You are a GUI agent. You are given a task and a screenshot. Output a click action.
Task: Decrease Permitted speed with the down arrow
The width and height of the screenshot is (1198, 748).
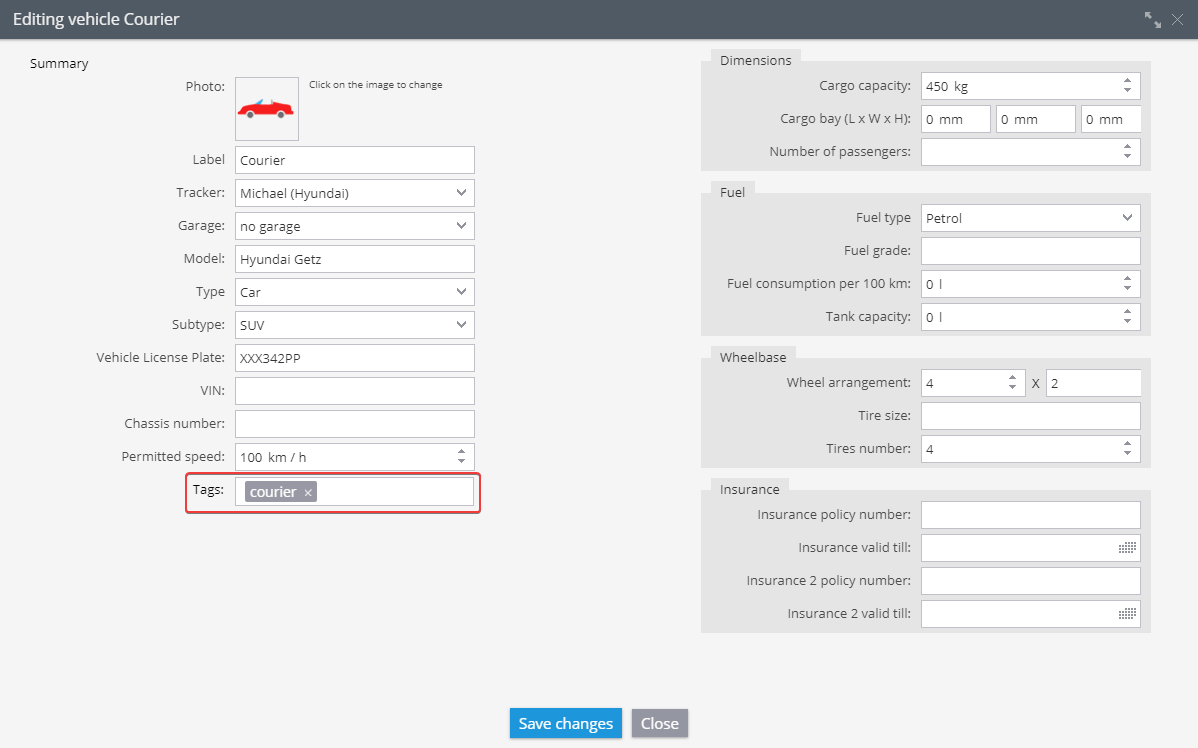click(461, 461)
